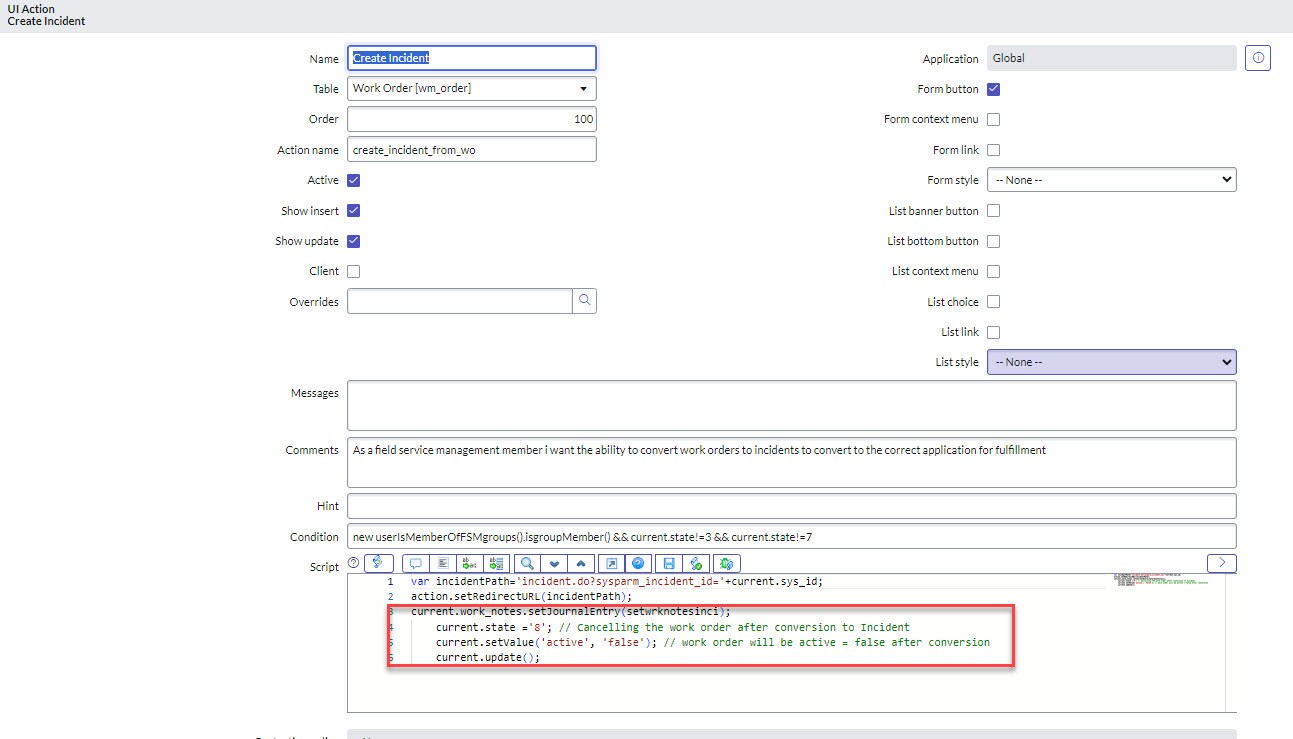The height and width of the screenshot is (739, 1293).
Task: Click the Messages text area
Action: [x=792, y=405]
